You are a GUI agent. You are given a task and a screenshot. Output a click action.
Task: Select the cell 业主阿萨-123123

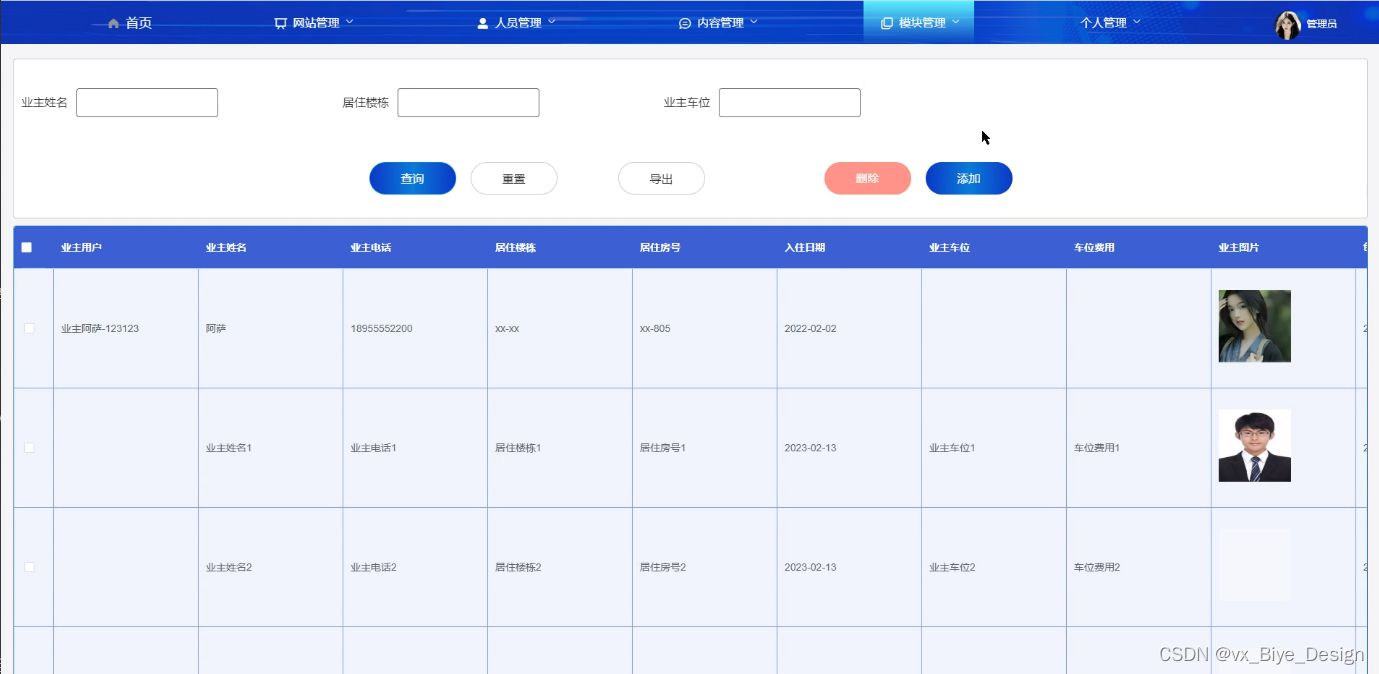pyautogui.click(x=100, y=328)
